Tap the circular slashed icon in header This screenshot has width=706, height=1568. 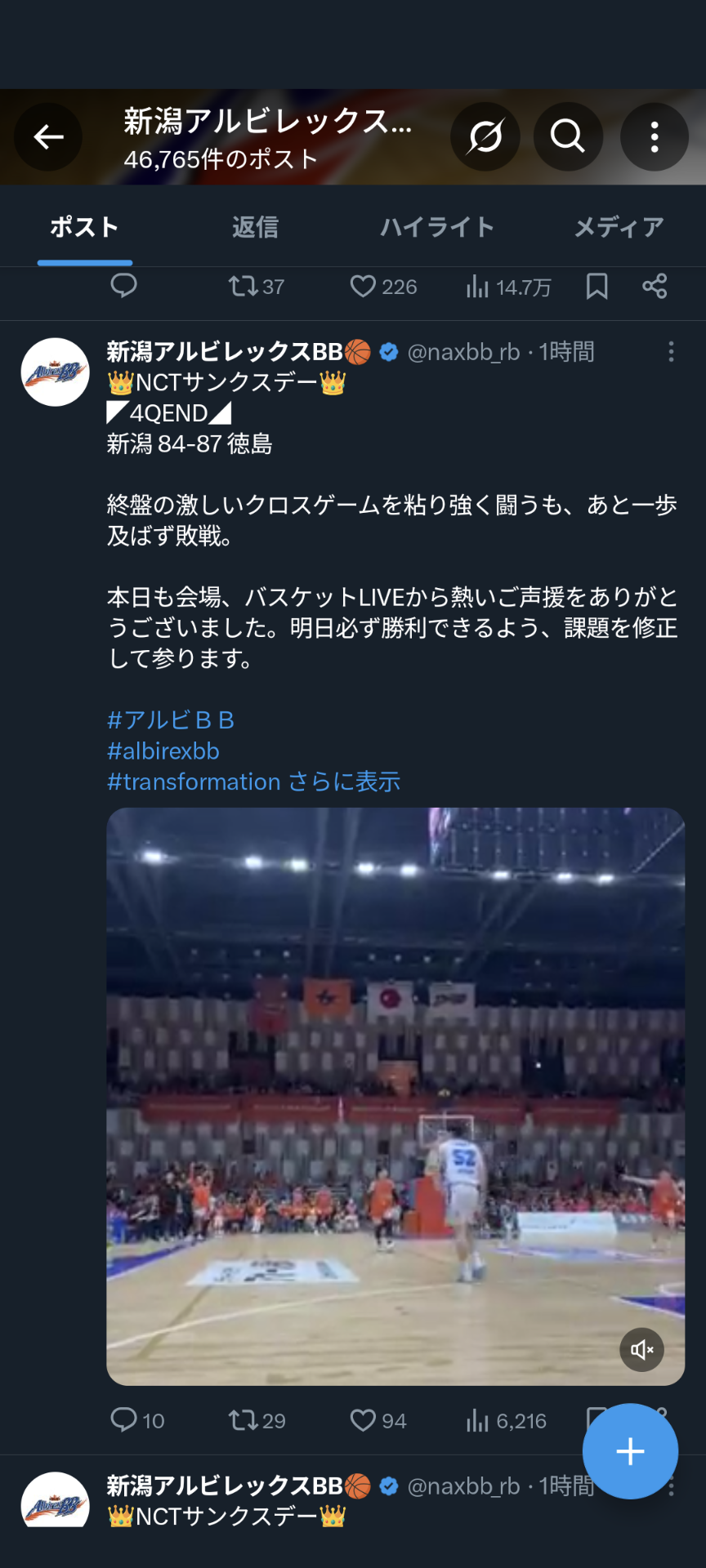tap(485, 136)
